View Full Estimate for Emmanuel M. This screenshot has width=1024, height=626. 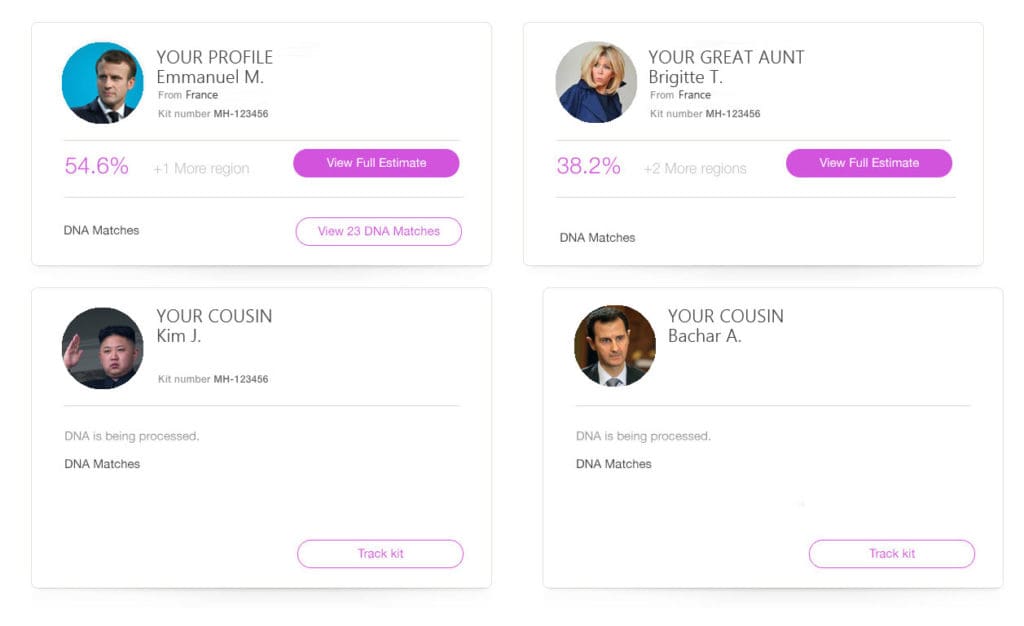pyautogui.click(x=376, y=163)
